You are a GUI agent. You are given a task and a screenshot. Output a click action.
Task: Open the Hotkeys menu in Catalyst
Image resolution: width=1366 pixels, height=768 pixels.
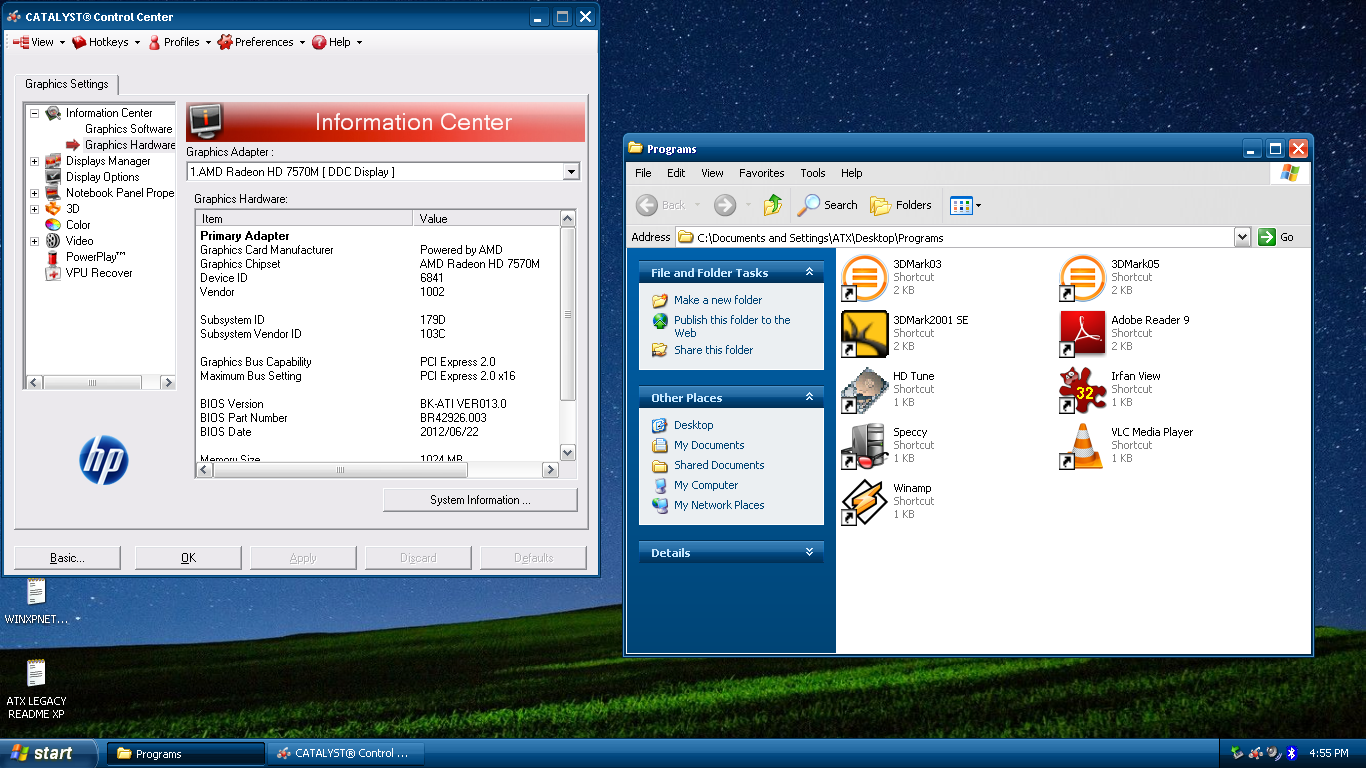pyautogui.click(x=106, y=42)
